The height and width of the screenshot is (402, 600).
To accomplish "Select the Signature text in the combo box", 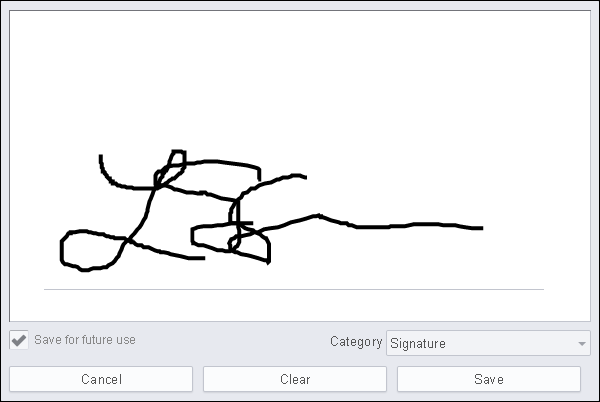I will (x=418, y=343).
